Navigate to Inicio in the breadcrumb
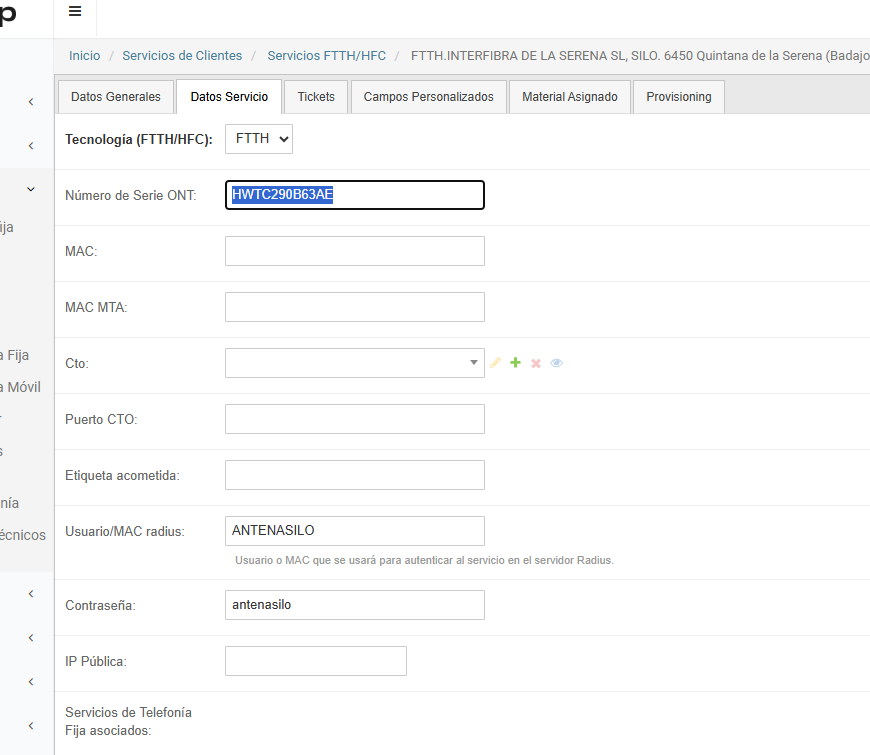 [84, 55]
